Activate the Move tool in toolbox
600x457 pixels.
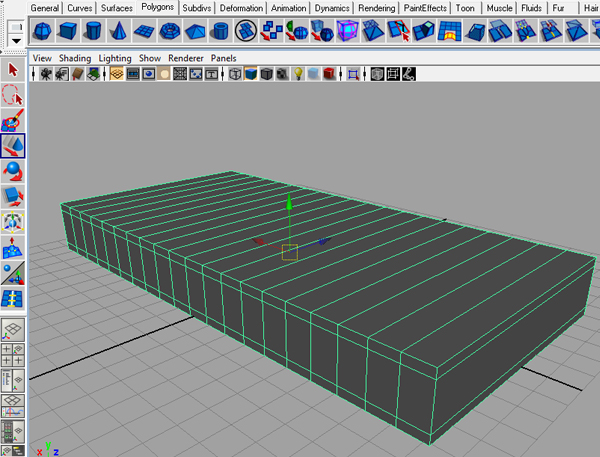[14, 147]
